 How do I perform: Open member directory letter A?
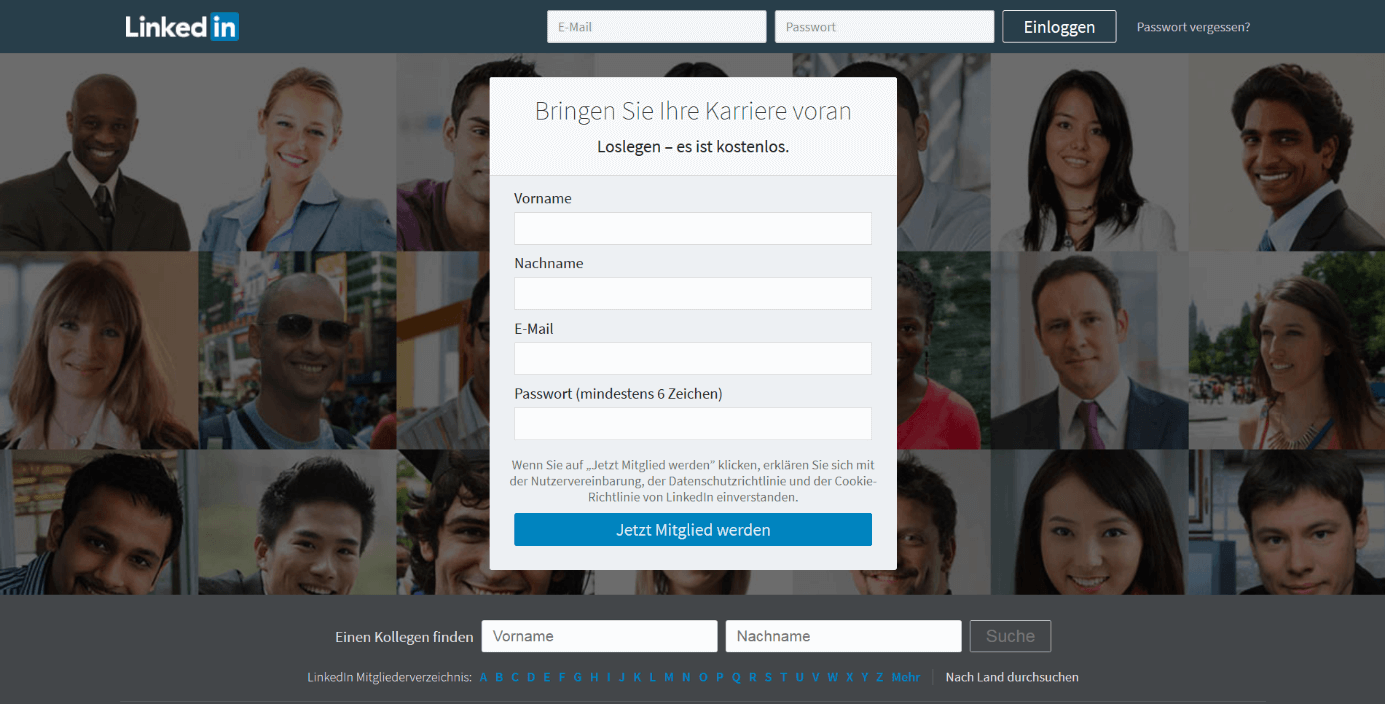[x=484, y=677]
